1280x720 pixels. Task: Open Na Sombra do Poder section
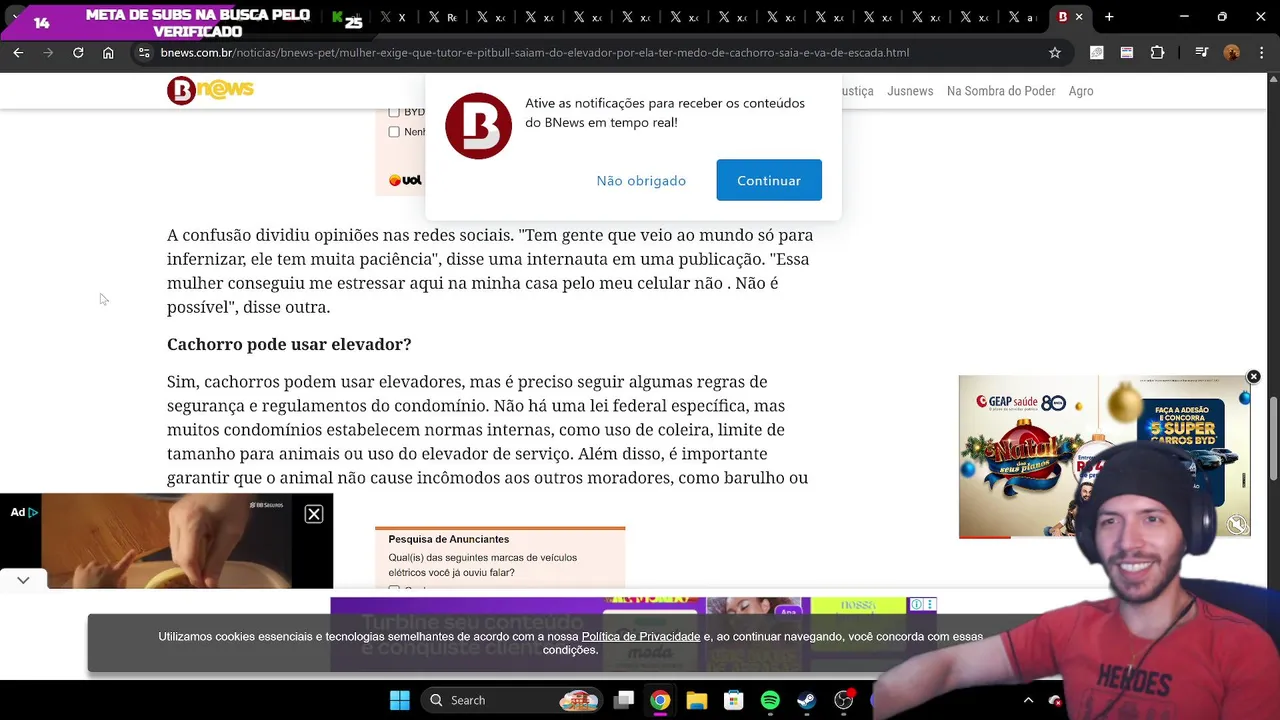tap(1001, 91)
